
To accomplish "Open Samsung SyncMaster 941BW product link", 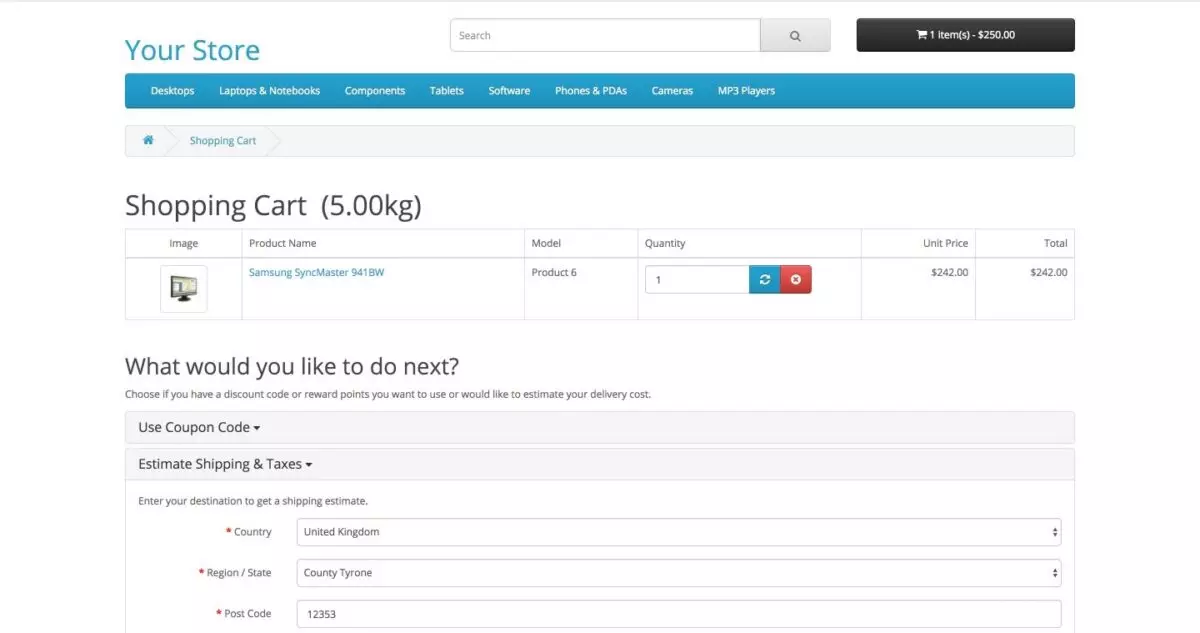I will (x=316, y=272).
